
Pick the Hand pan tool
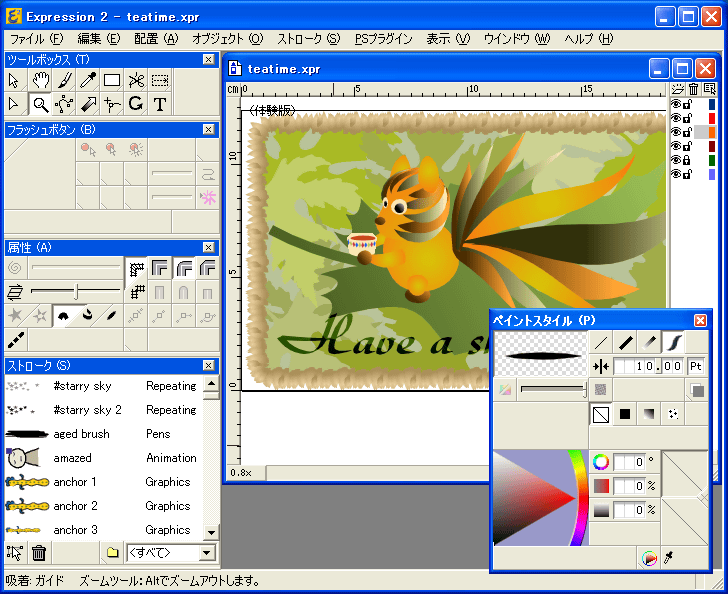click(40, 81)
